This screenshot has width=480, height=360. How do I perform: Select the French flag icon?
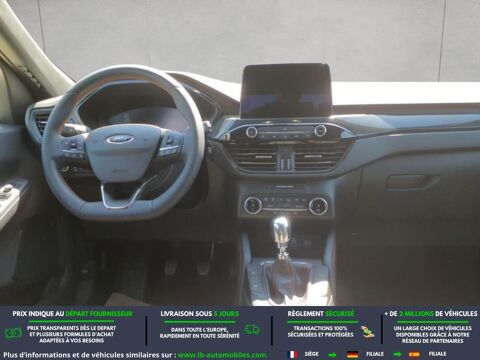293,354
